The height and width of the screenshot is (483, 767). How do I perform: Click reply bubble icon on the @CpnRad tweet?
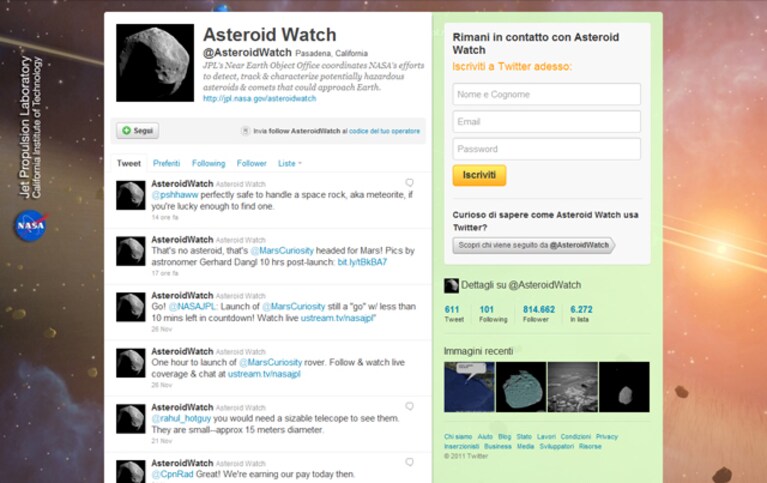point(409,462)
